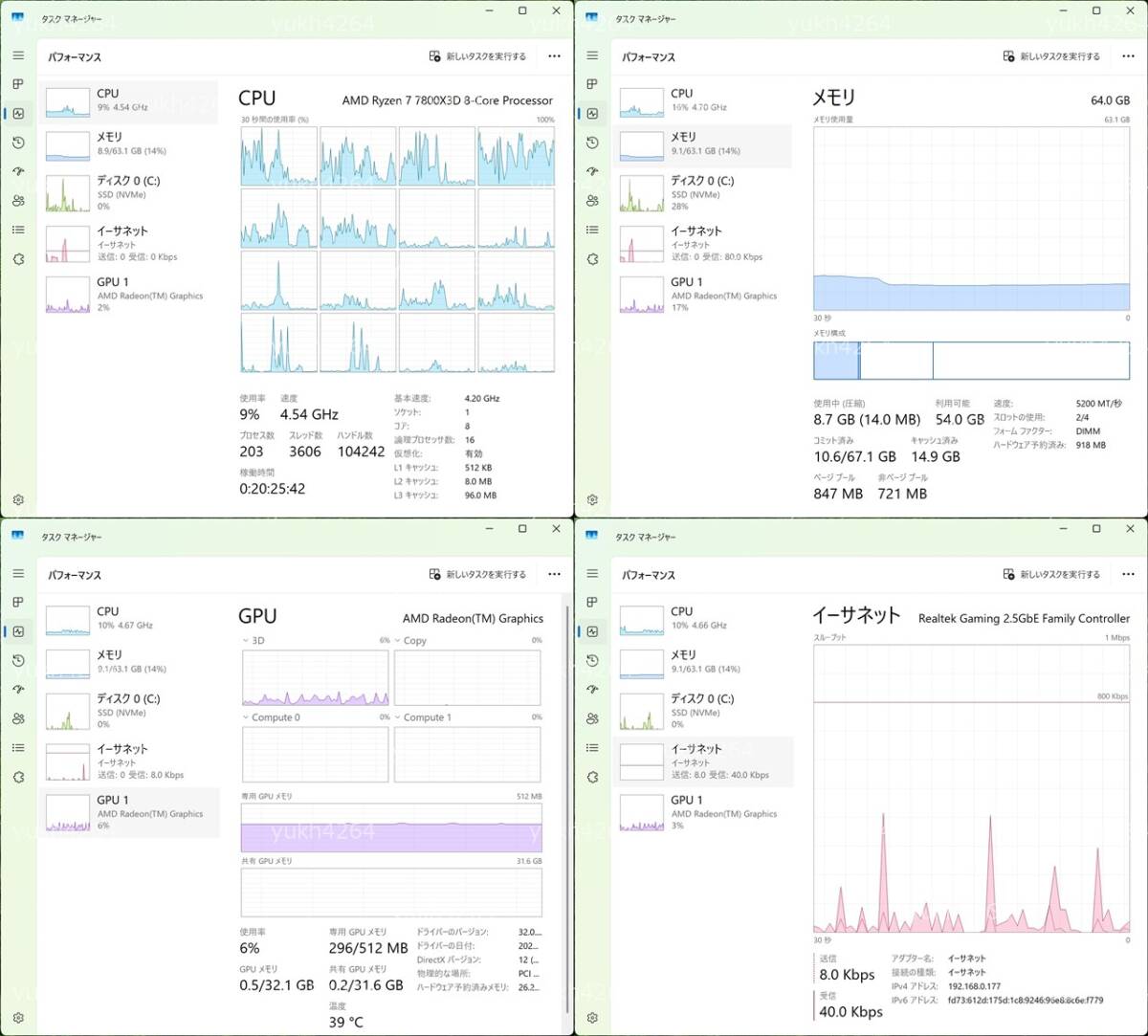Open Services icon in the メモリ details window
Screen dimensions: 1148x1036
(592, 259)
